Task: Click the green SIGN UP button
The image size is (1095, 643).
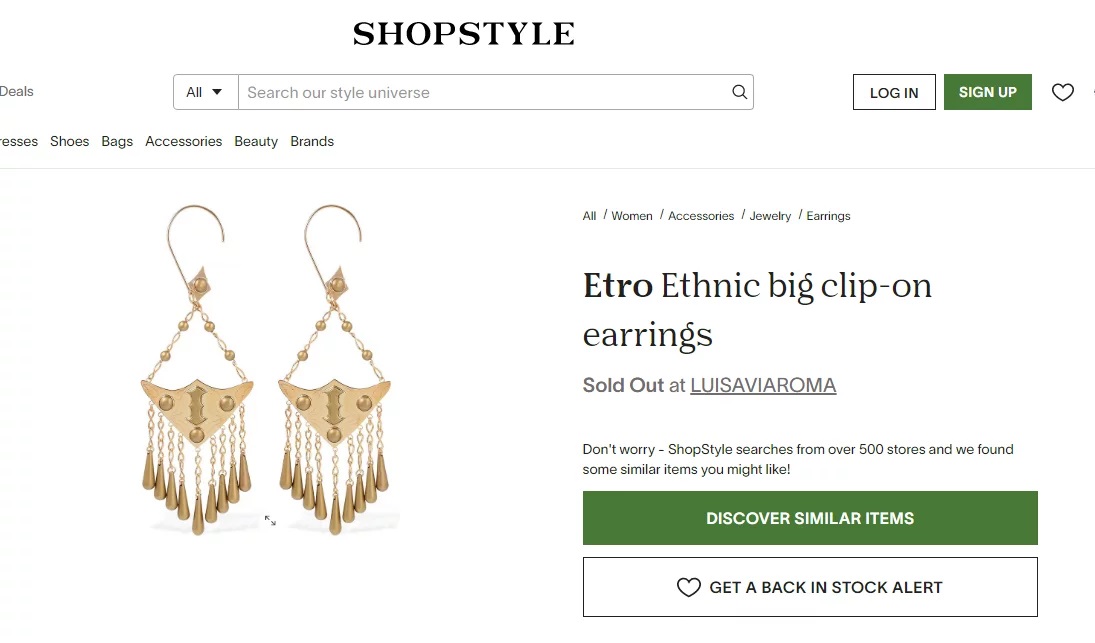Action: pos(987,92)
